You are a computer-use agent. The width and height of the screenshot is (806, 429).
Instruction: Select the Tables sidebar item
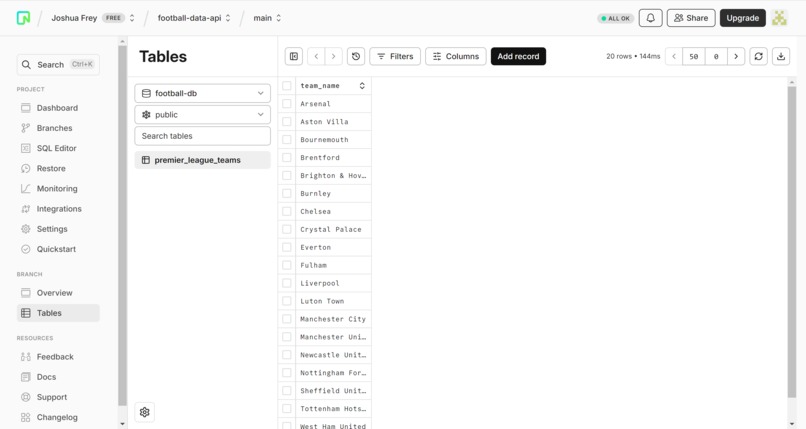(x=58, y=313)
